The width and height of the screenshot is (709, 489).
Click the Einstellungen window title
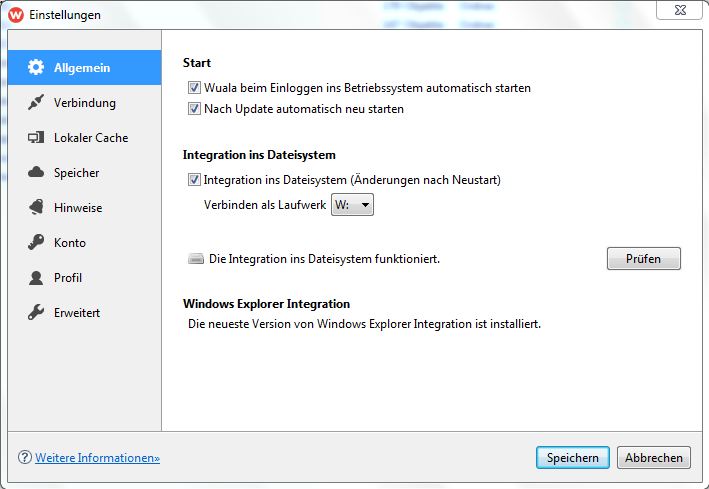click(x=65, y=14)
